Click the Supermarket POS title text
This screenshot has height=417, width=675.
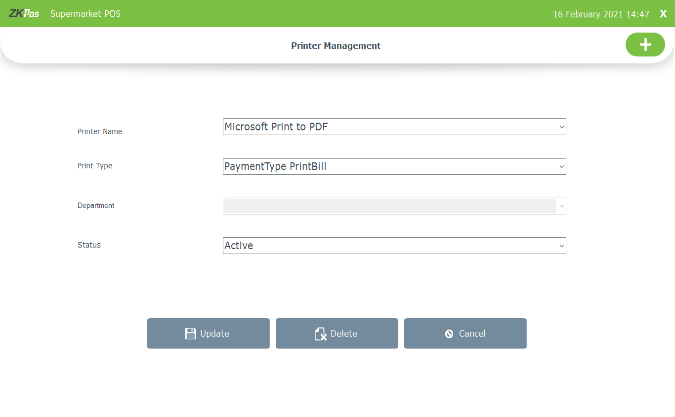[x=85, y=14]
